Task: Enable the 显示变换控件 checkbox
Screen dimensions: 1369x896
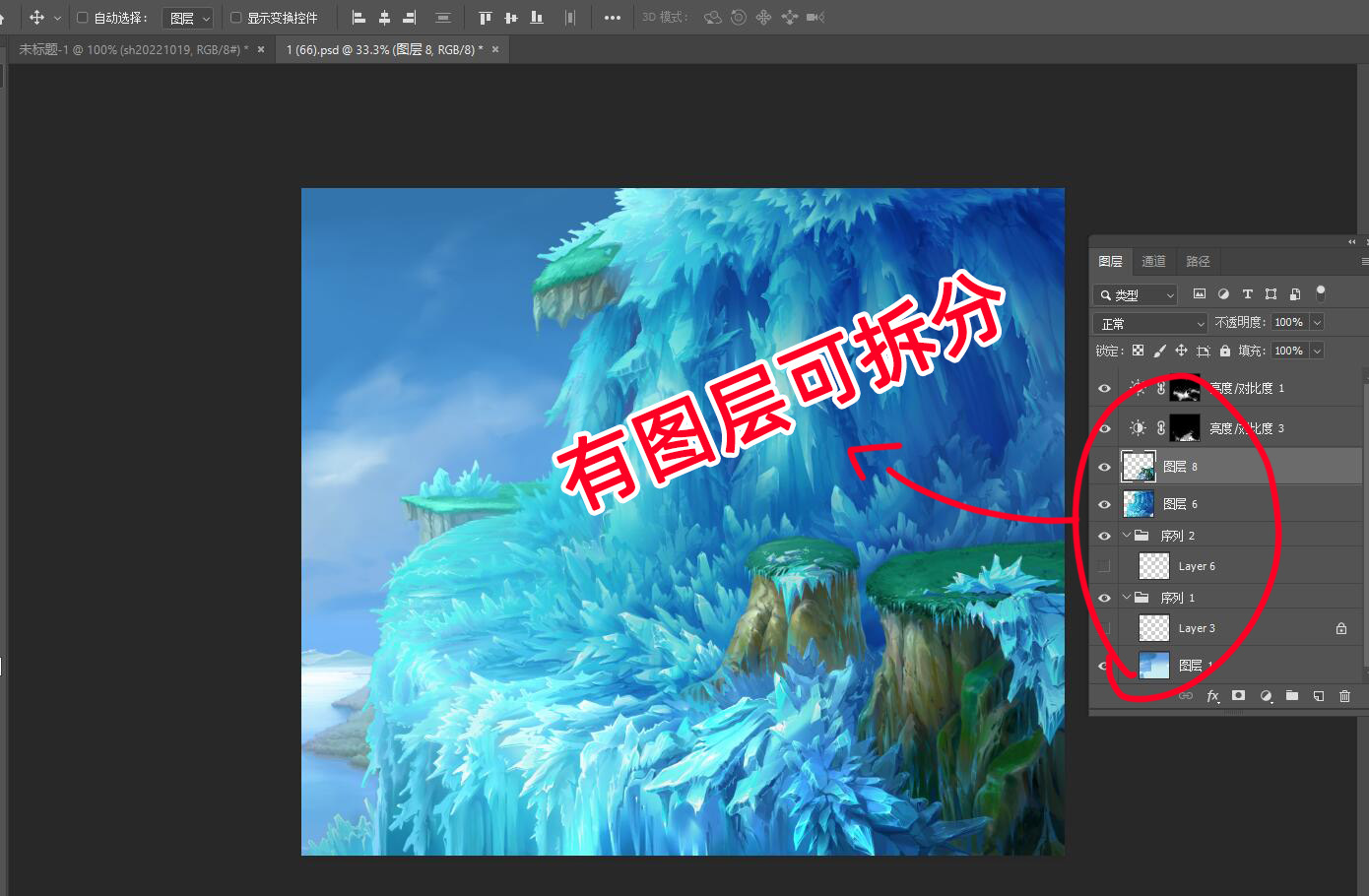Action: tap(236, 18)
